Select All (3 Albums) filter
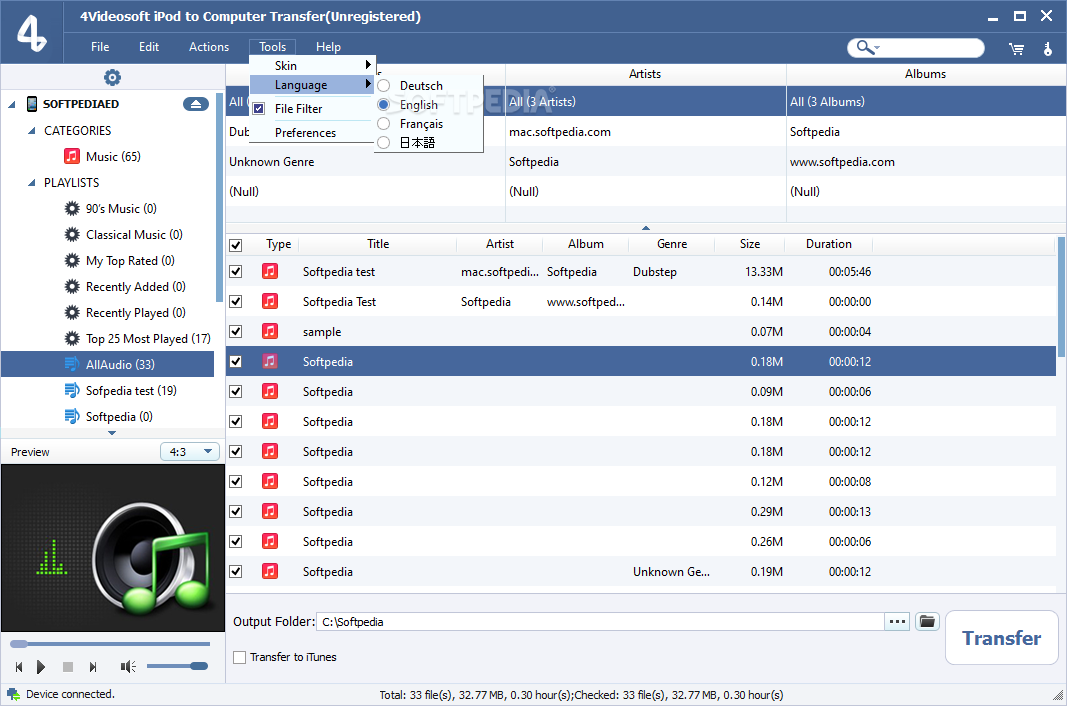 click(926, 101)
